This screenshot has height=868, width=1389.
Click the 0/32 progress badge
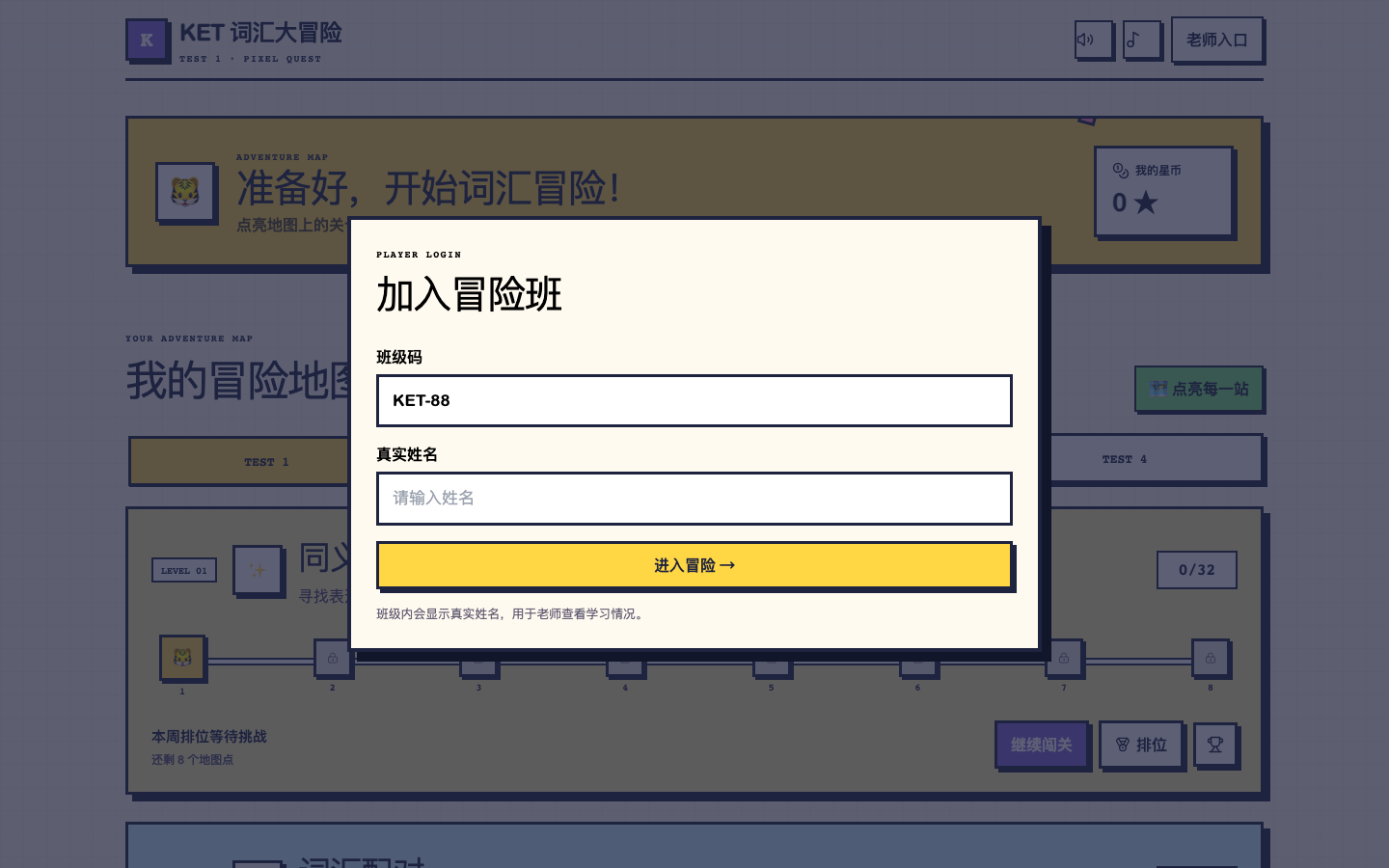[x=1197, y=570]
